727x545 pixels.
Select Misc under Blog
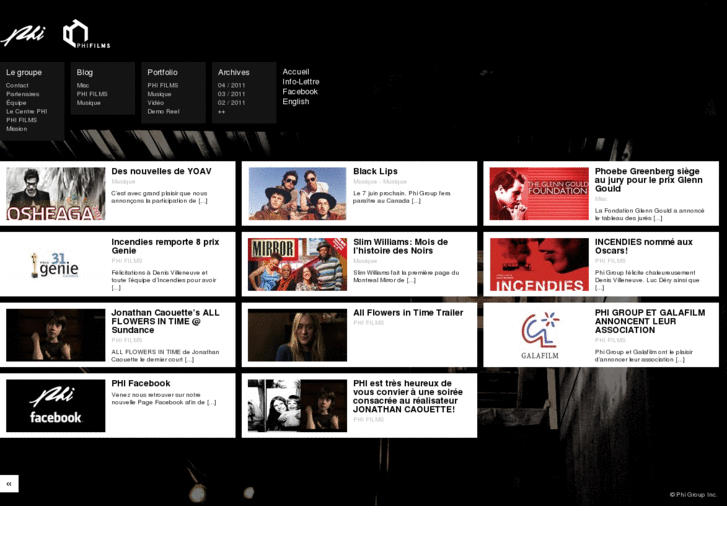pyautogui.click(x=83, y=85)
